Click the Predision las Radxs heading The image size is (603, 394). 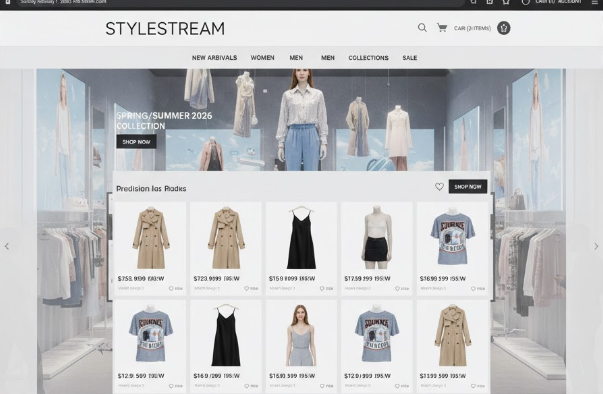coord(151,188)
